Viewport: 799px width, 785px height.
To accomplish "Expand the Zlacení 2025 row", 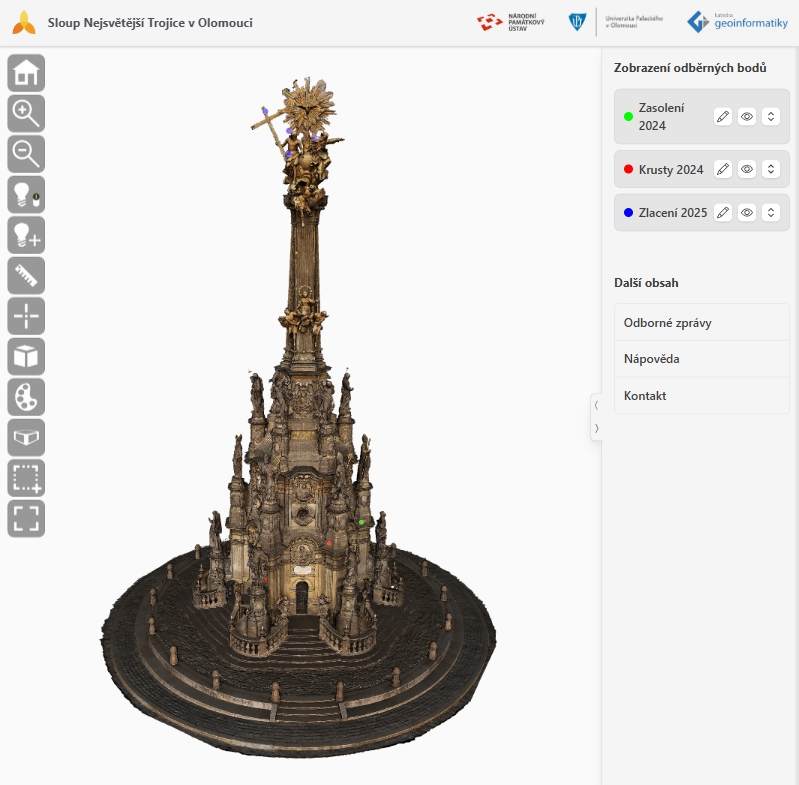I will 771,212.
